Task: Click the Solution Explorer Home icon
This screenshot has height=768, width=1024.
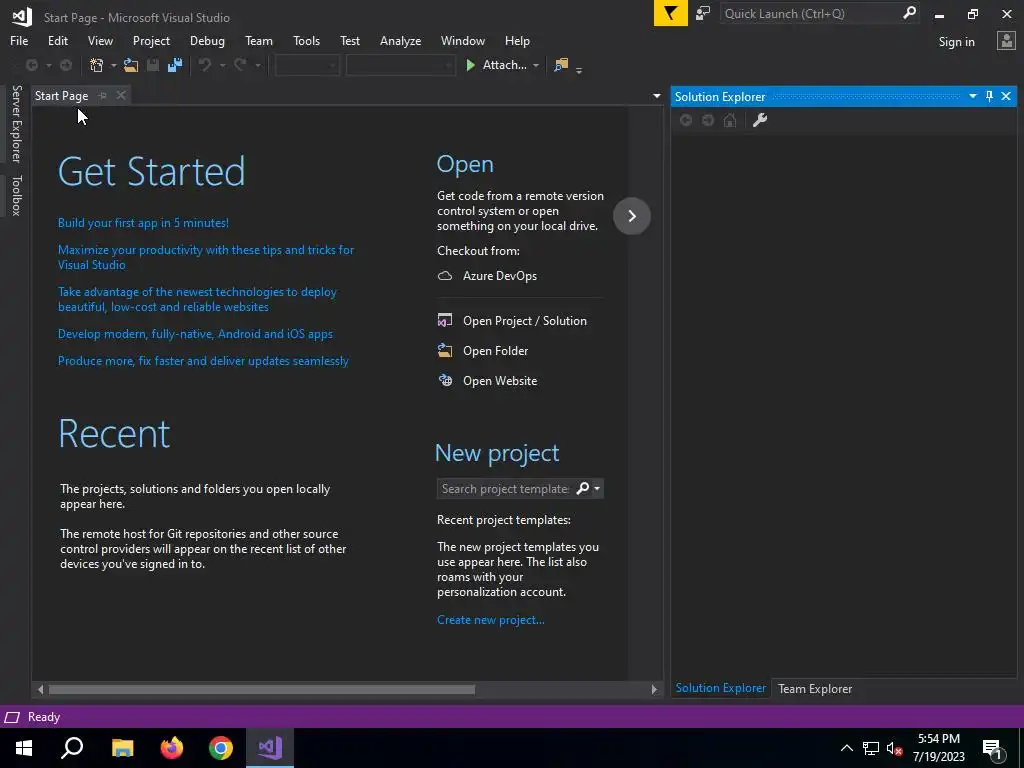Action: point(730,120)
